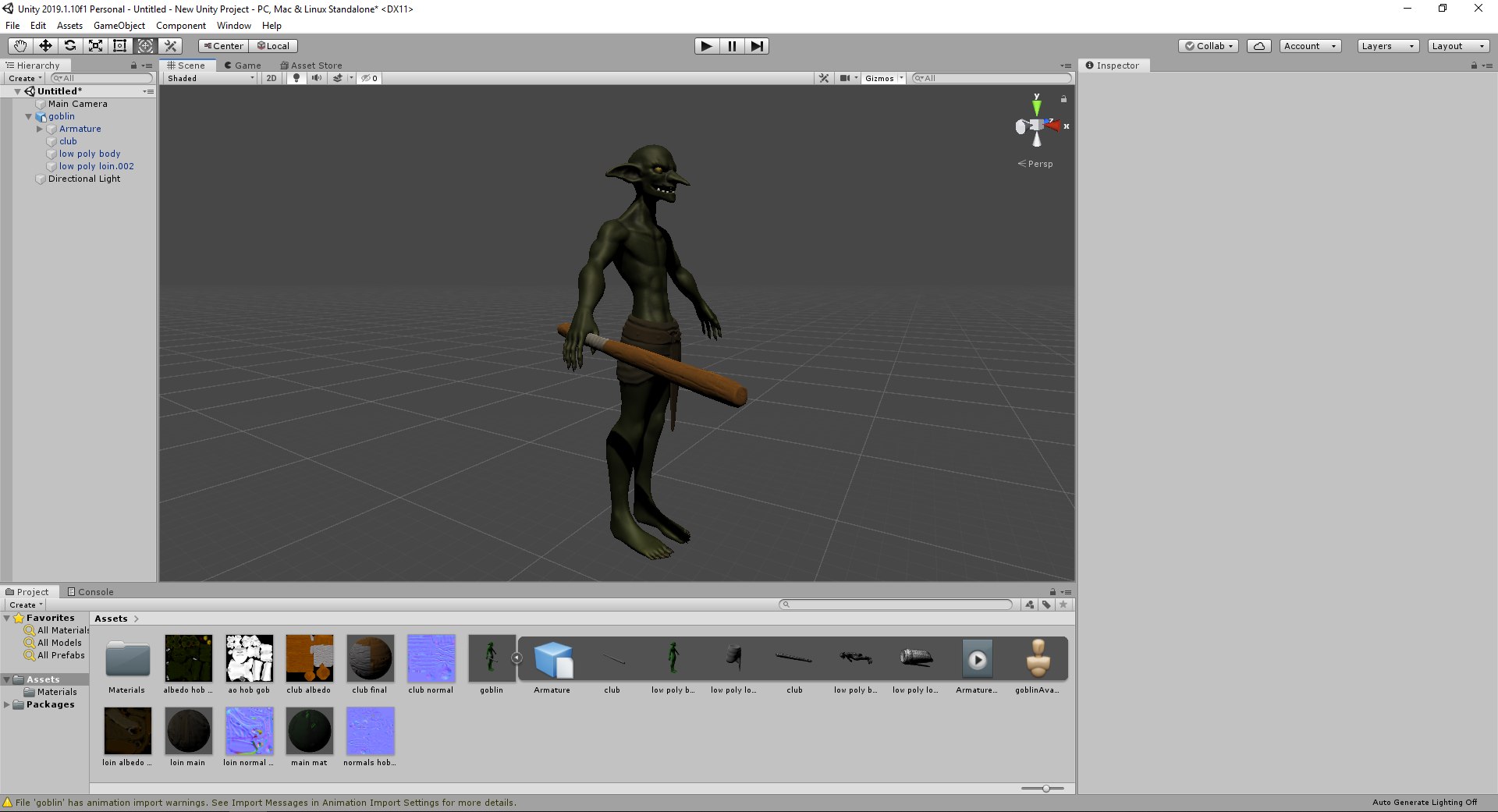
Task: Expand the Armature hierarchy item
Action: tap(40, 129)
